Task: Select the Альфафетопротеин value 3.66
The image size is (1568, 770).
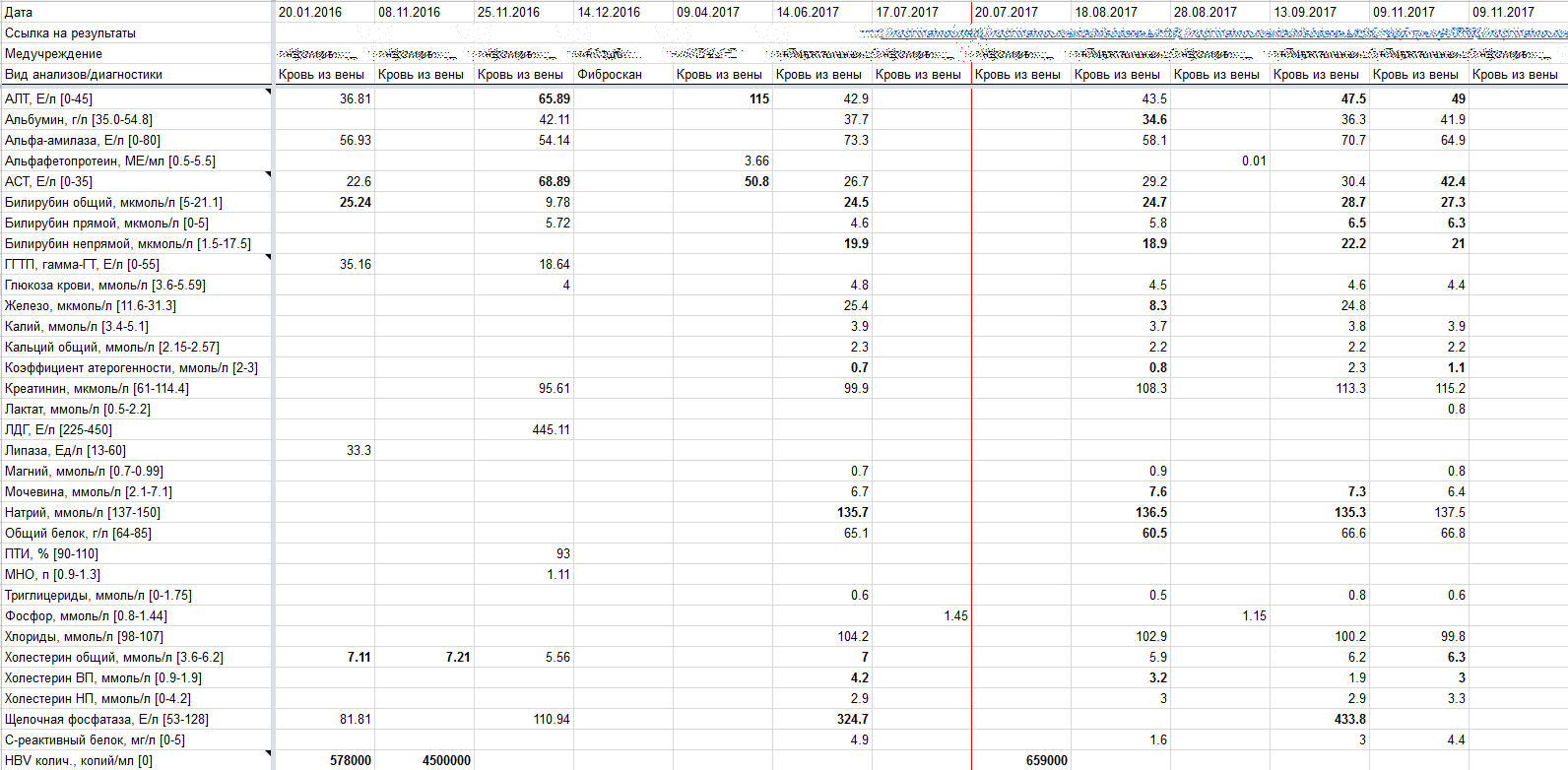Action: pos(722,161)
